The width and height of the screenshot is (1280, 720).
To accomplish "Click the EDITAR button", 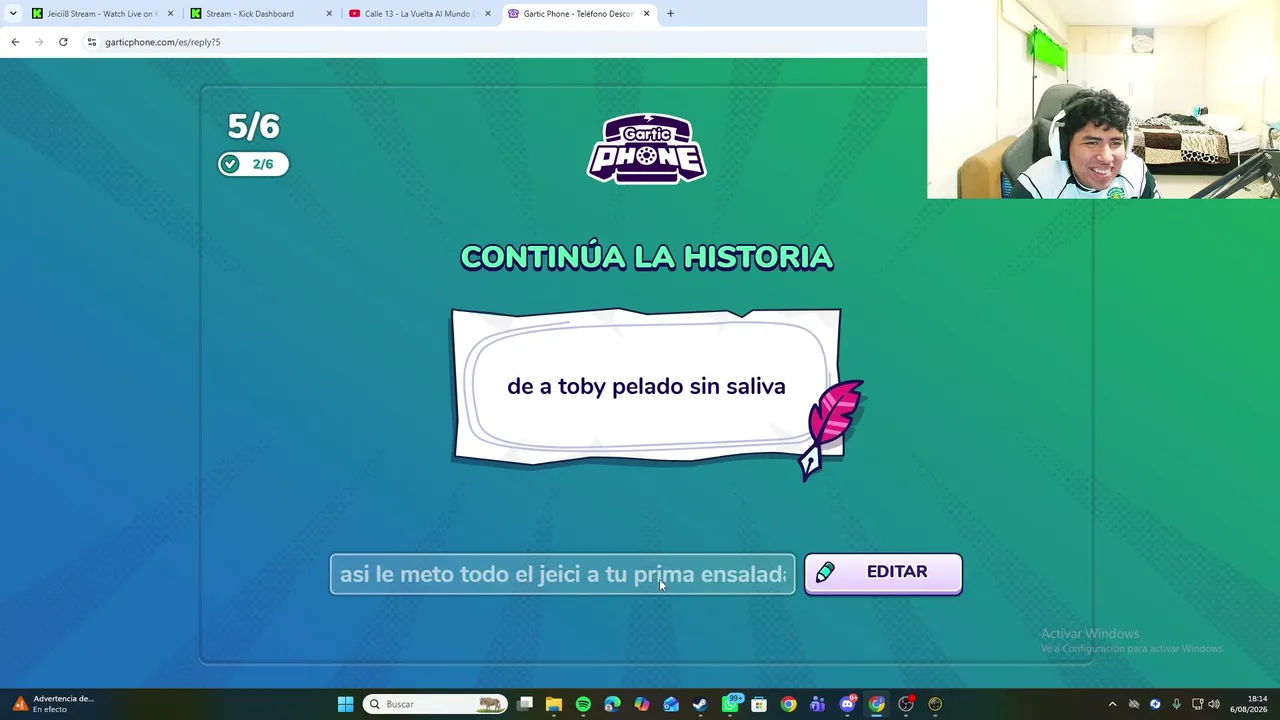I will [883, 573].
